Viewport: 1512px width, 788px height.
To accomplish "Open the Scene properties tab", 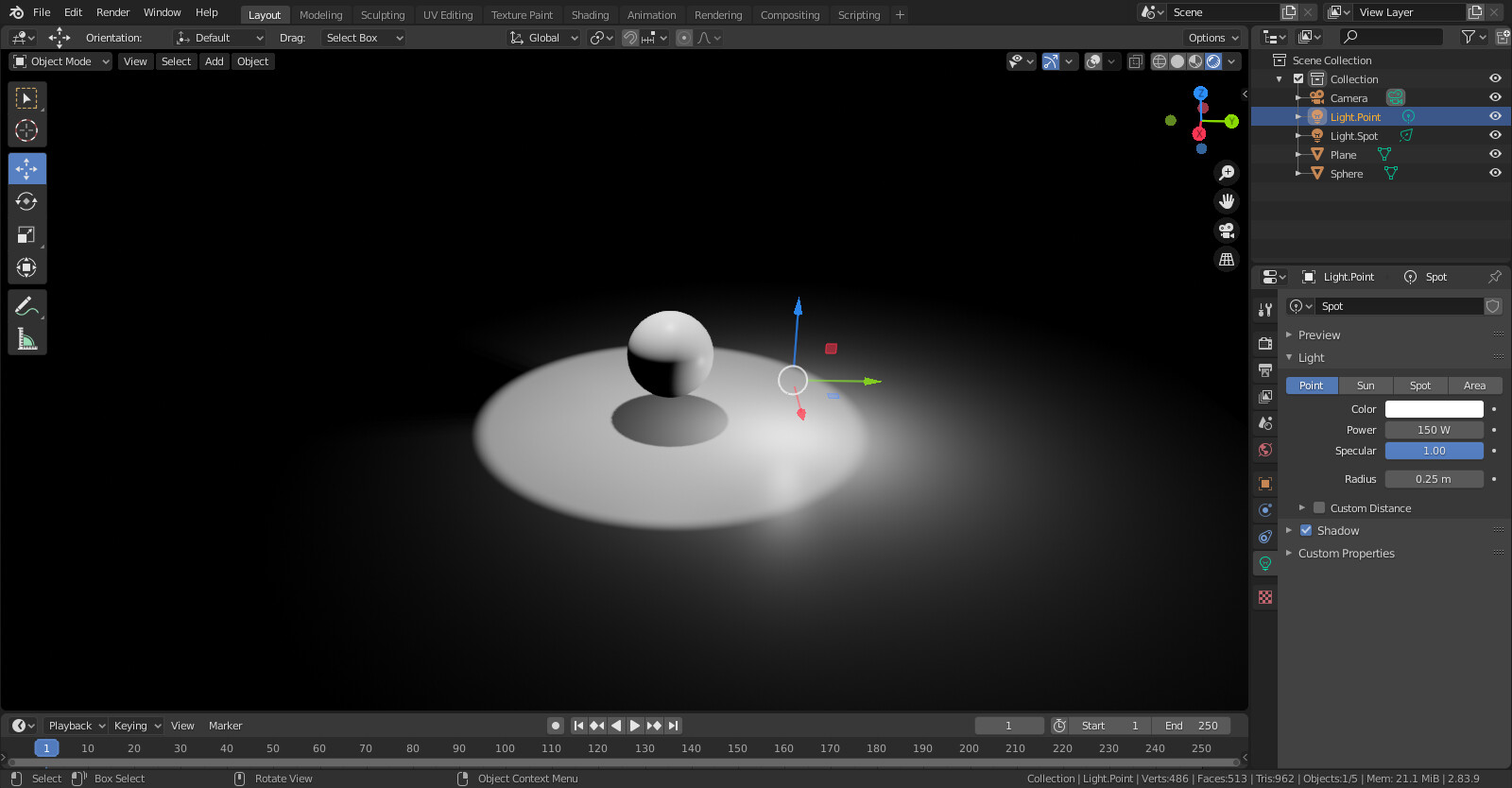I will tap(1265, 423).
